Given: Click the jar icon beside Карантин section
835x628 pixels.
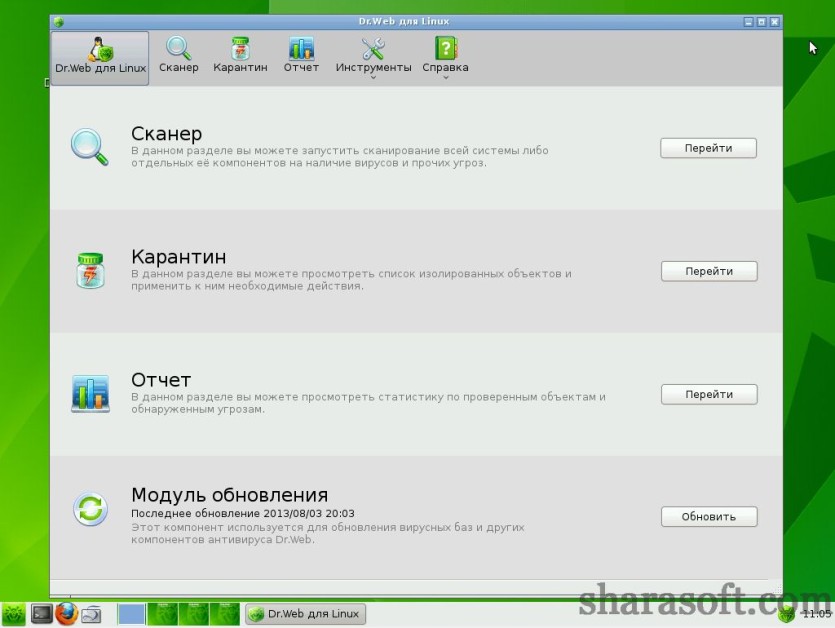Looking at the screenshot, I should 91,271.
